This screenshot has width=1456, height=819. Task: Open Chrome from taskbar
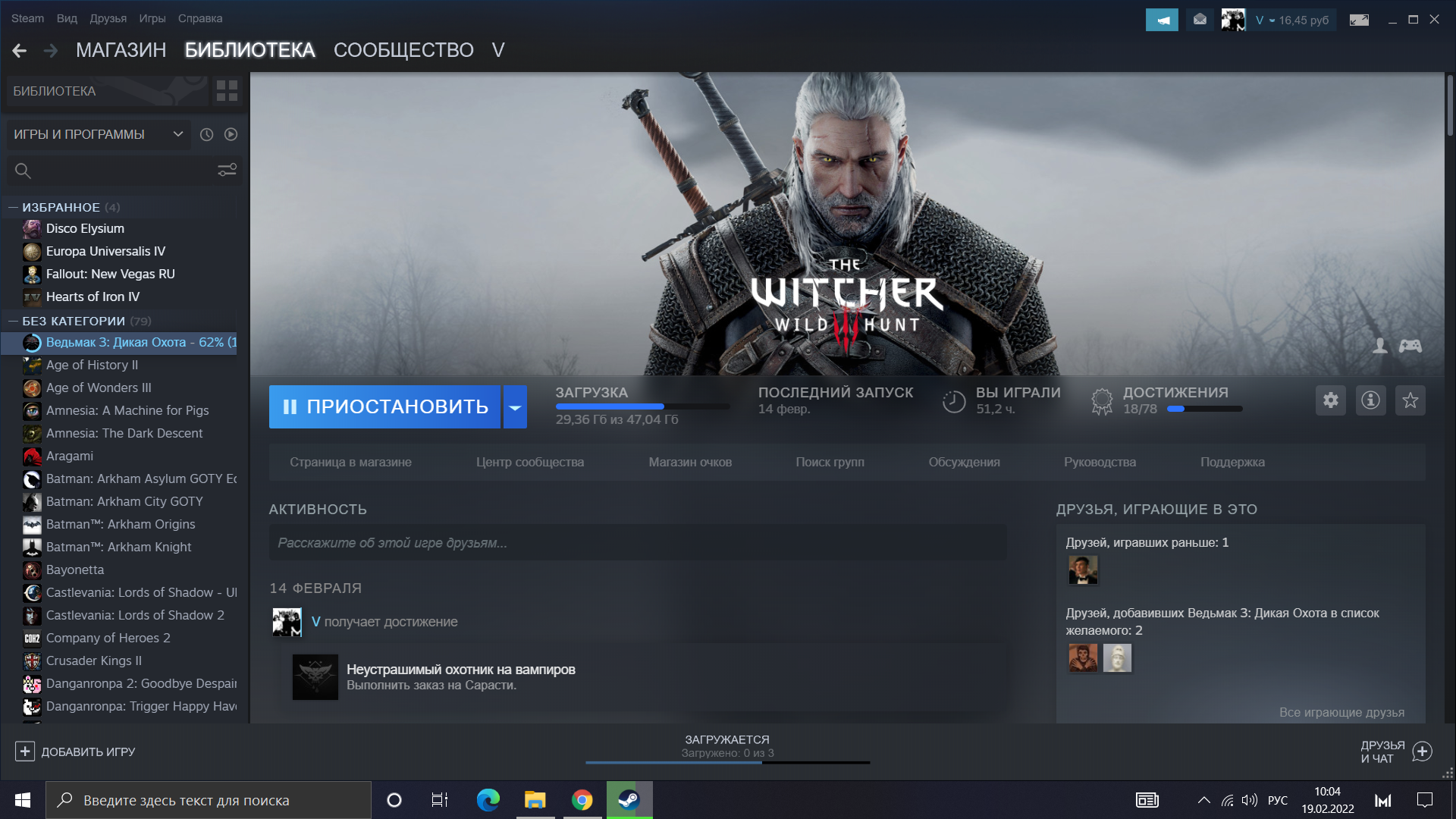pos(582,800)
